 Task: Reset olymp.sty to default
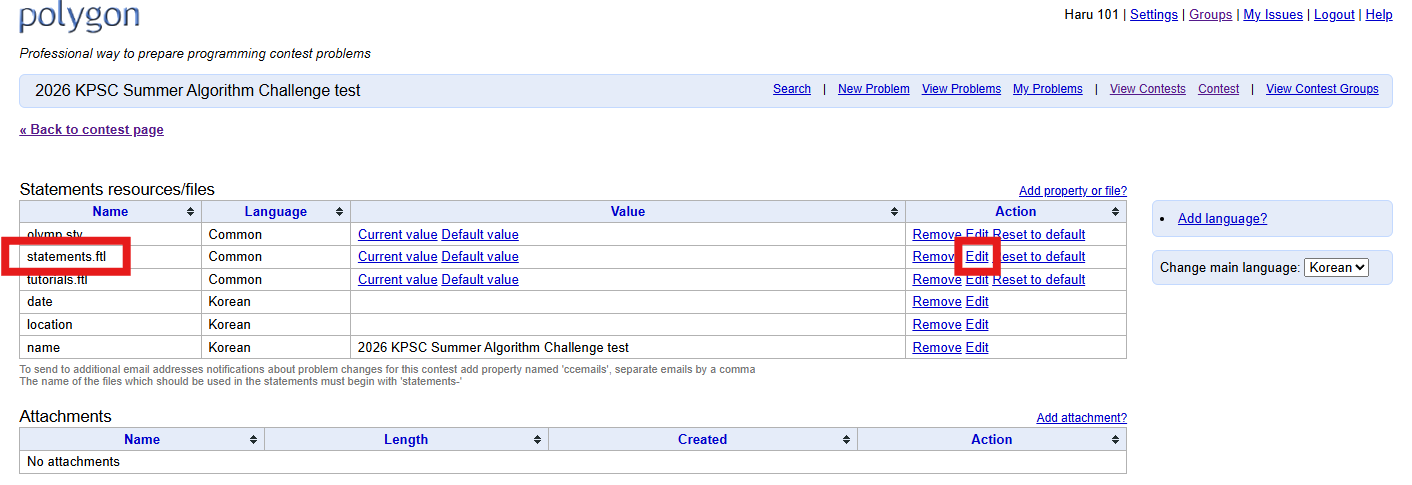coord(1039,235)
